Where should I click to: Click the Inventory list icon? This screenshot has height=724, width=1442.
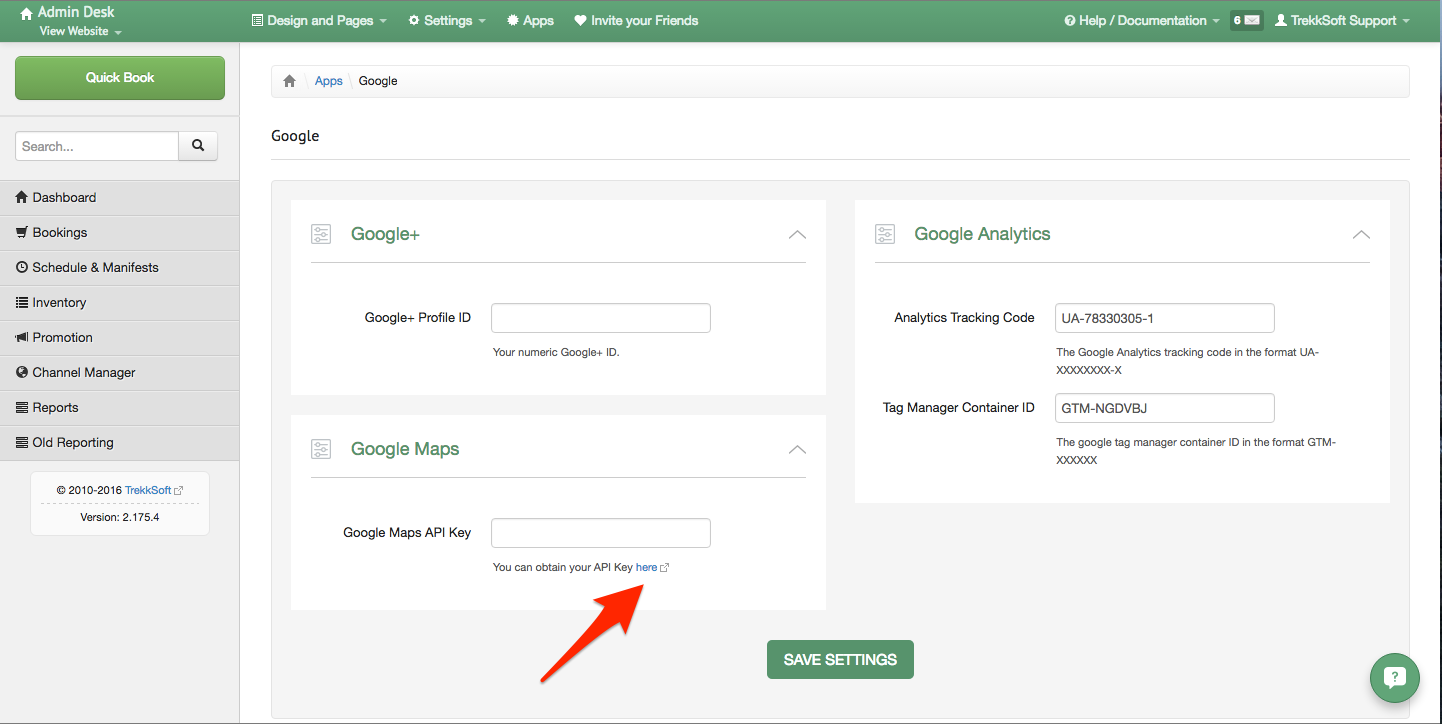[22, 302]
